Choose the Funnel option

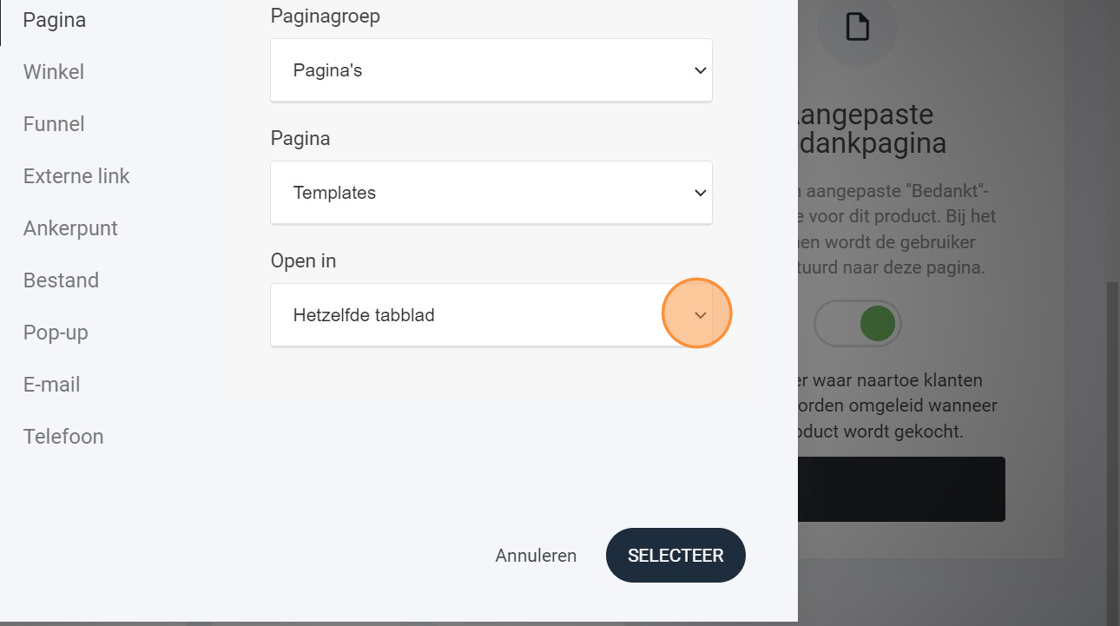[54, 124]
